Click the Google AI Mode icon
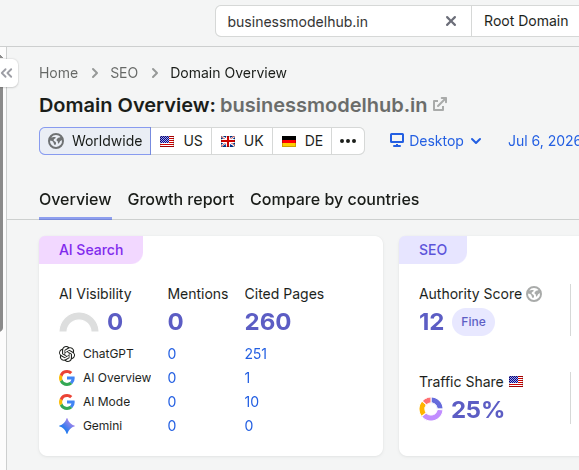Screen dimensions: 579x470 click(x=67, y=402)
